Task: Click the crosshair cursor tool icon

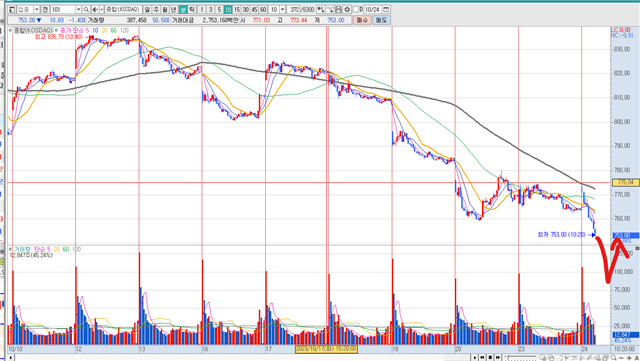Action: pyautogui.click(x=330, y=9)
